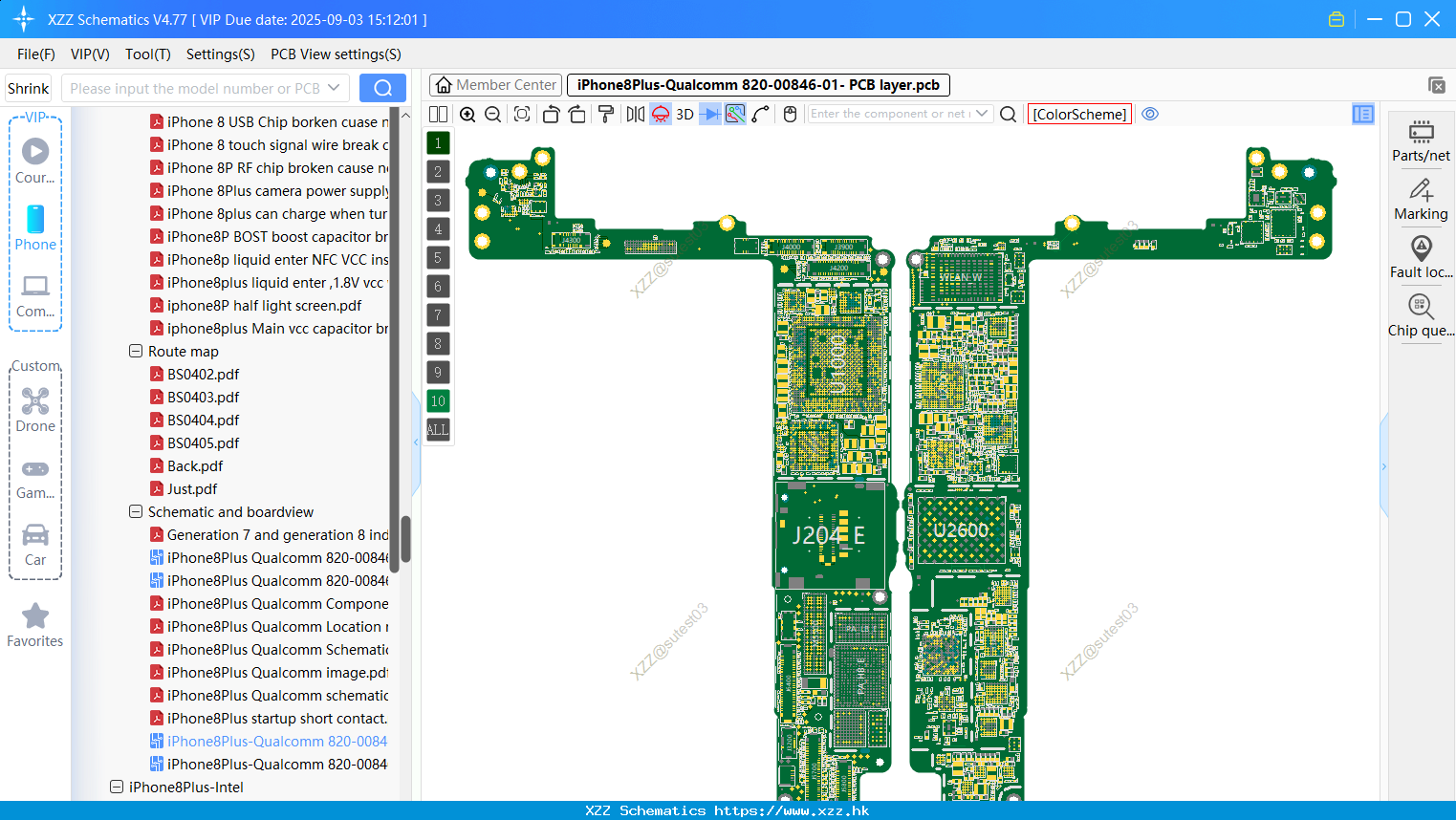Open iphone8P half light screen.pdf
Screen dimensions: 1456x820
click(x=264, y=305)
